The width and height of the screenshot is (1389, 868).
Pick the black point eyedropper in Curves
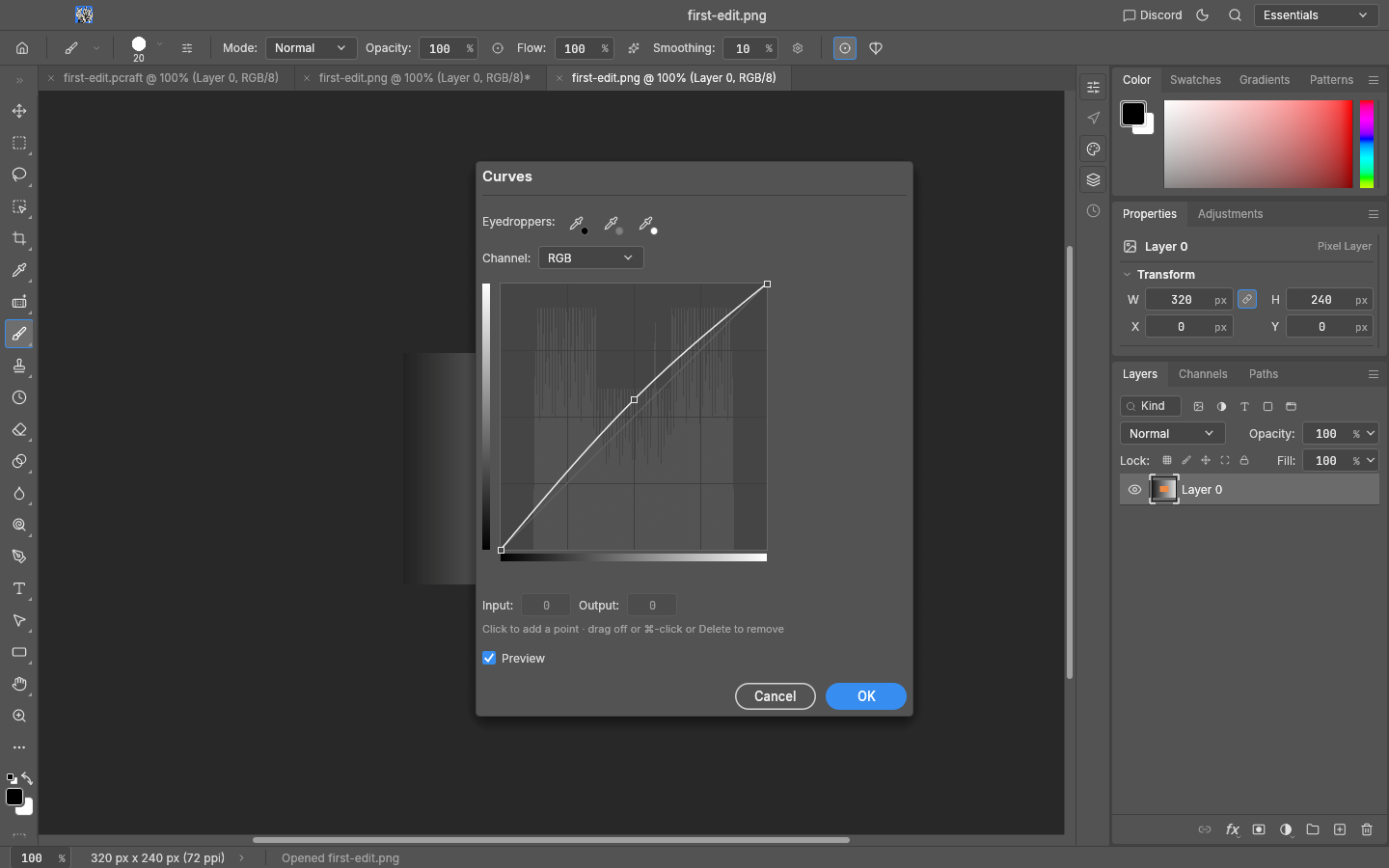577,224
